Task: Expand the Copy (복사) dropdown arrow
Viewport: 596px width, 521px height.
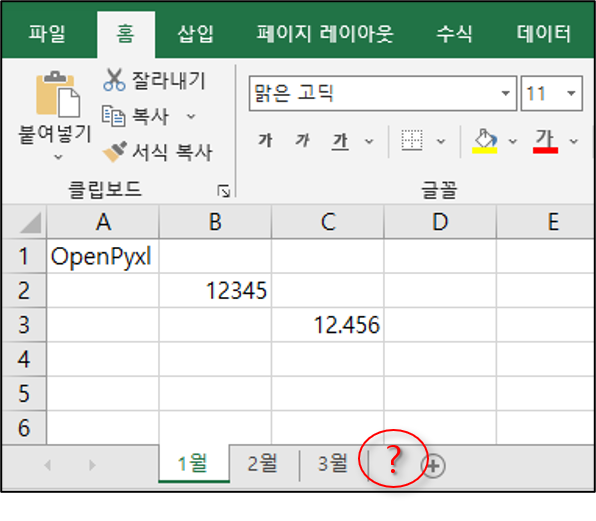Action: click(191, 116)
